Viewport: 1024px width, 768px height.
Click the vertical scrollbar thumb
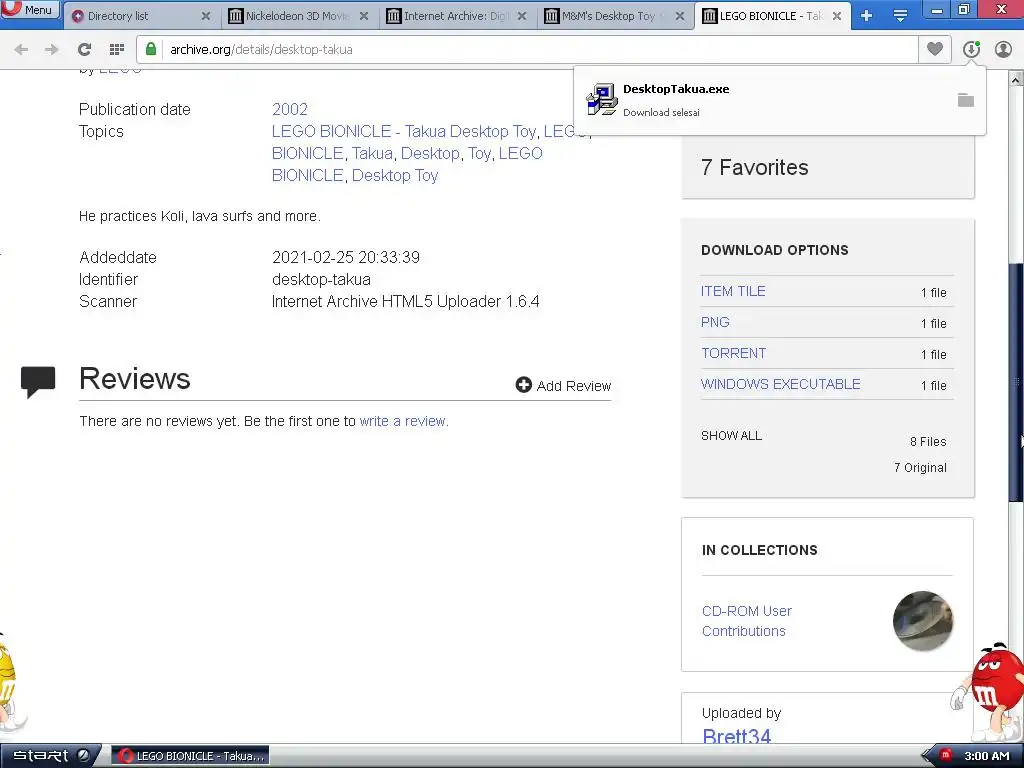tap(1016, 382)
